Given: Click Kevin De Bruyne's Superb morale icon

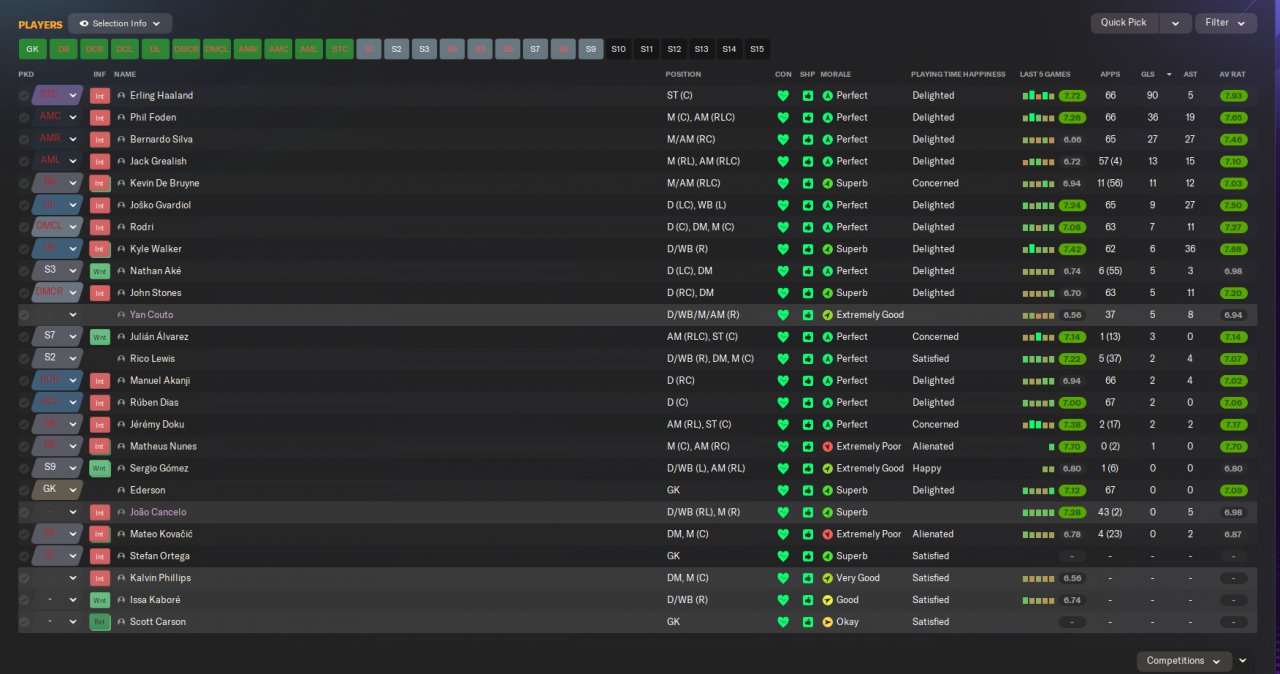Looking at the screenshot, I should tap(827, 184).
